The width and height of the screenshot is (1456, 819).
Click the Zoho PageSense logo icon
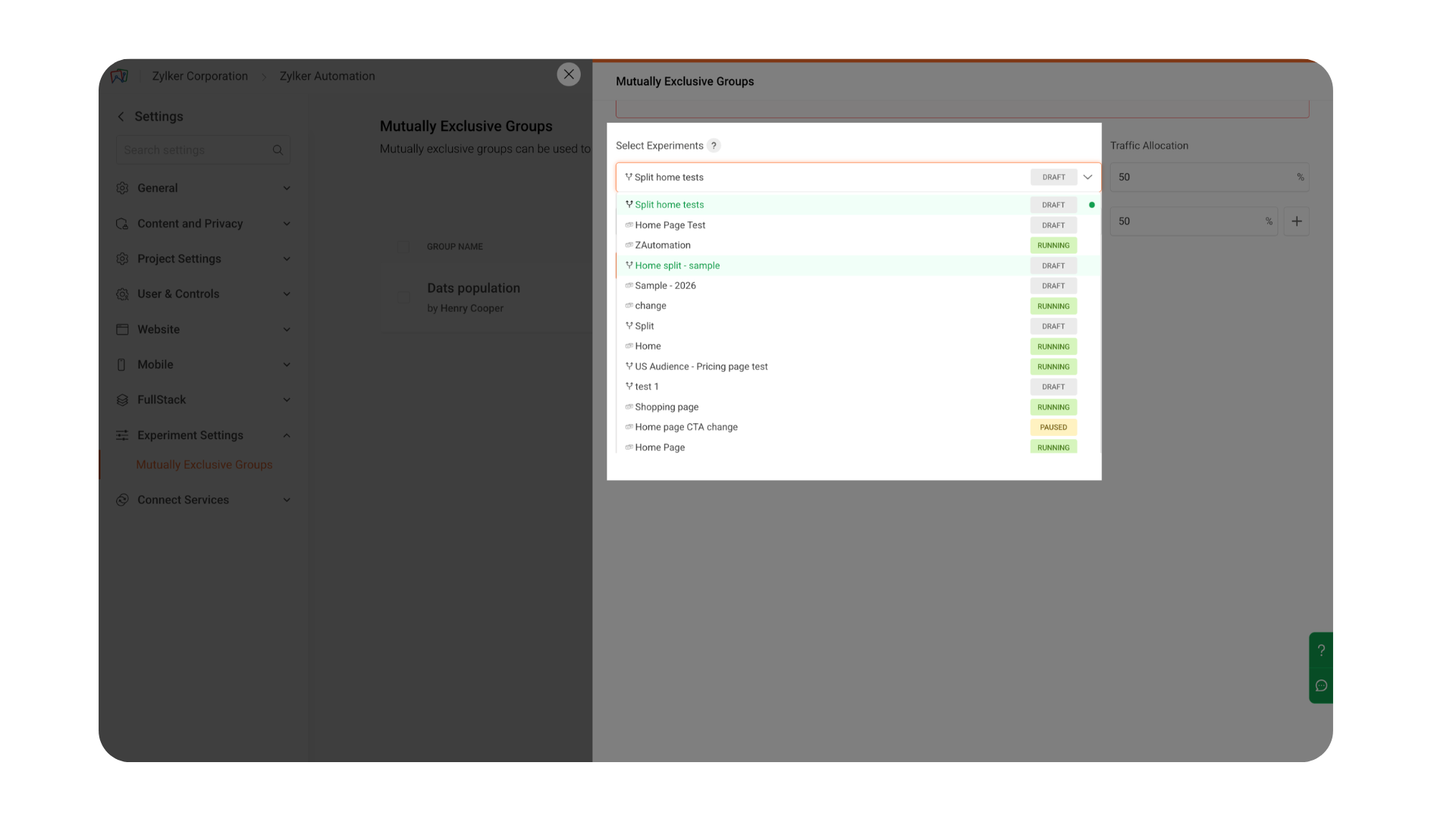(x=120, y=76)
